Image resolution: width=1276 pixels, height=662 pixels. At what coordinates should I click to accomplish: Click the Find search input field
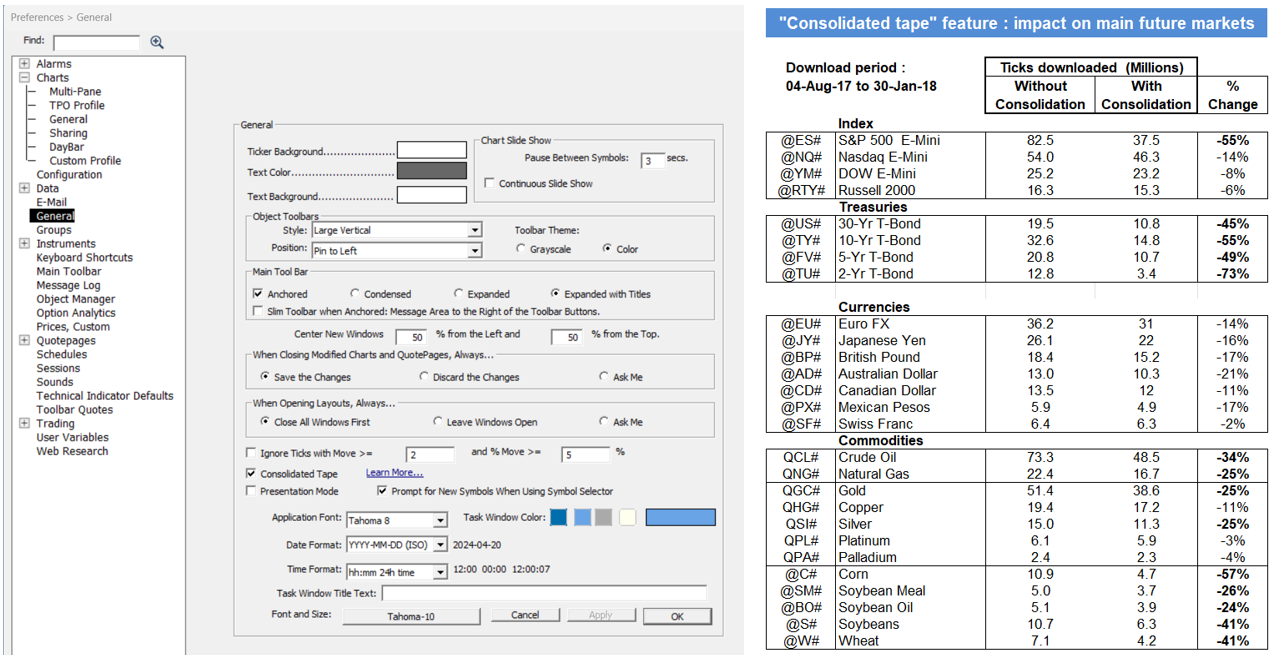coord(97,42)
